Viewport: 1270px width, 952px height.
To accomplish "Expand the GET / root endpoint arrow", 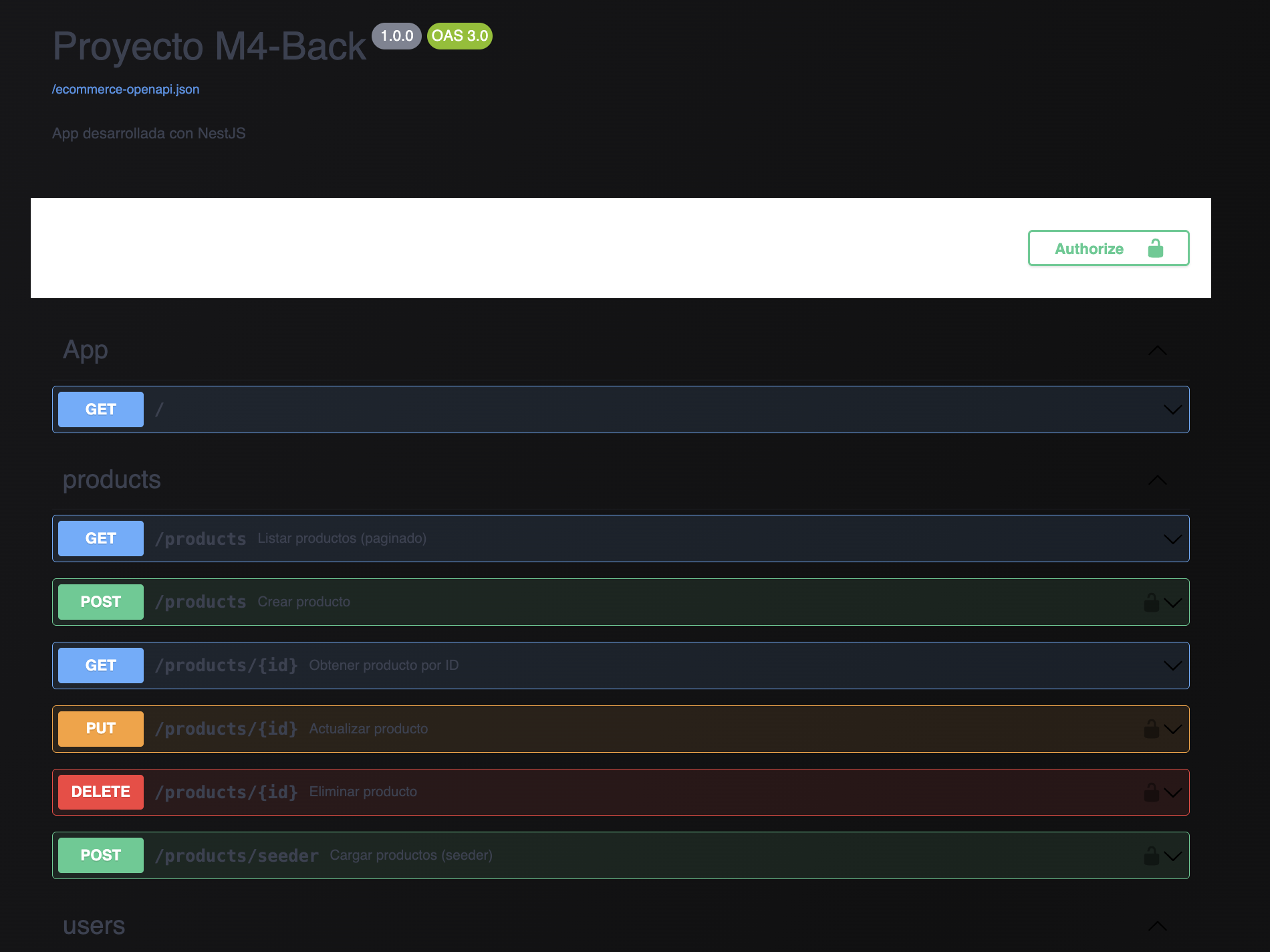I will [1172, 410].
